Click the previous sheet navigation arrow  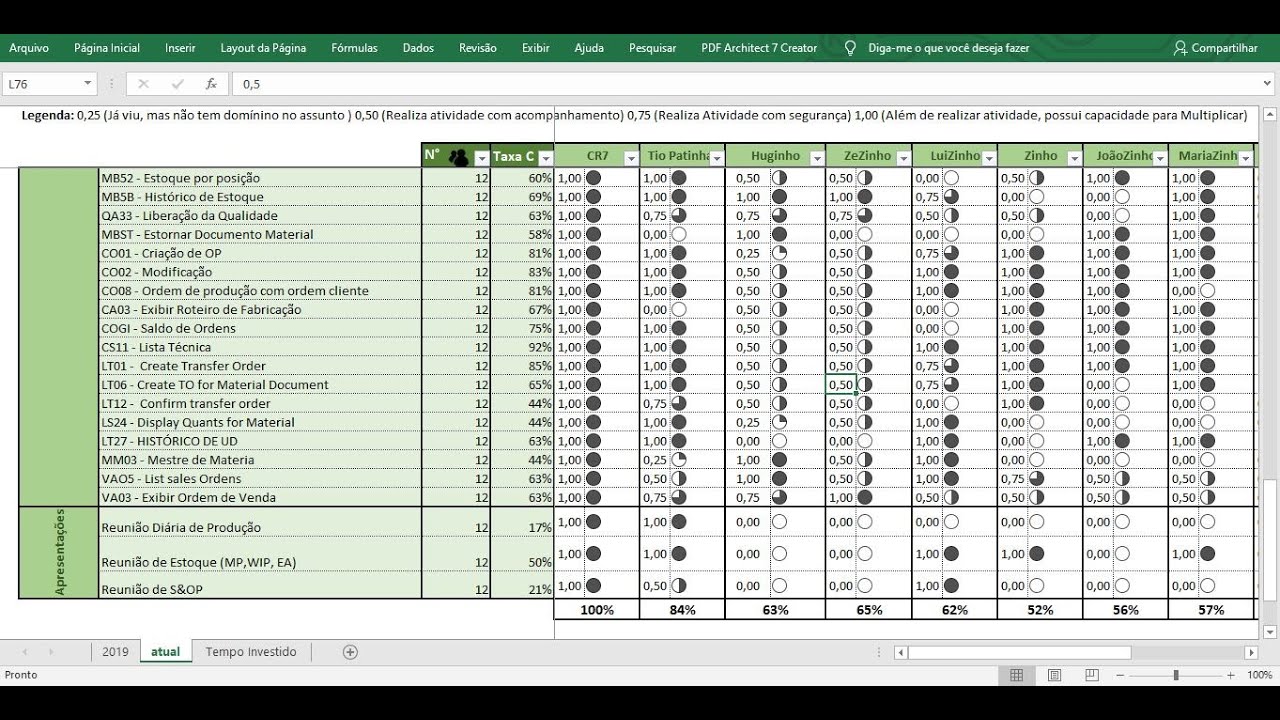pyautogui.click(x=25, y=652)
